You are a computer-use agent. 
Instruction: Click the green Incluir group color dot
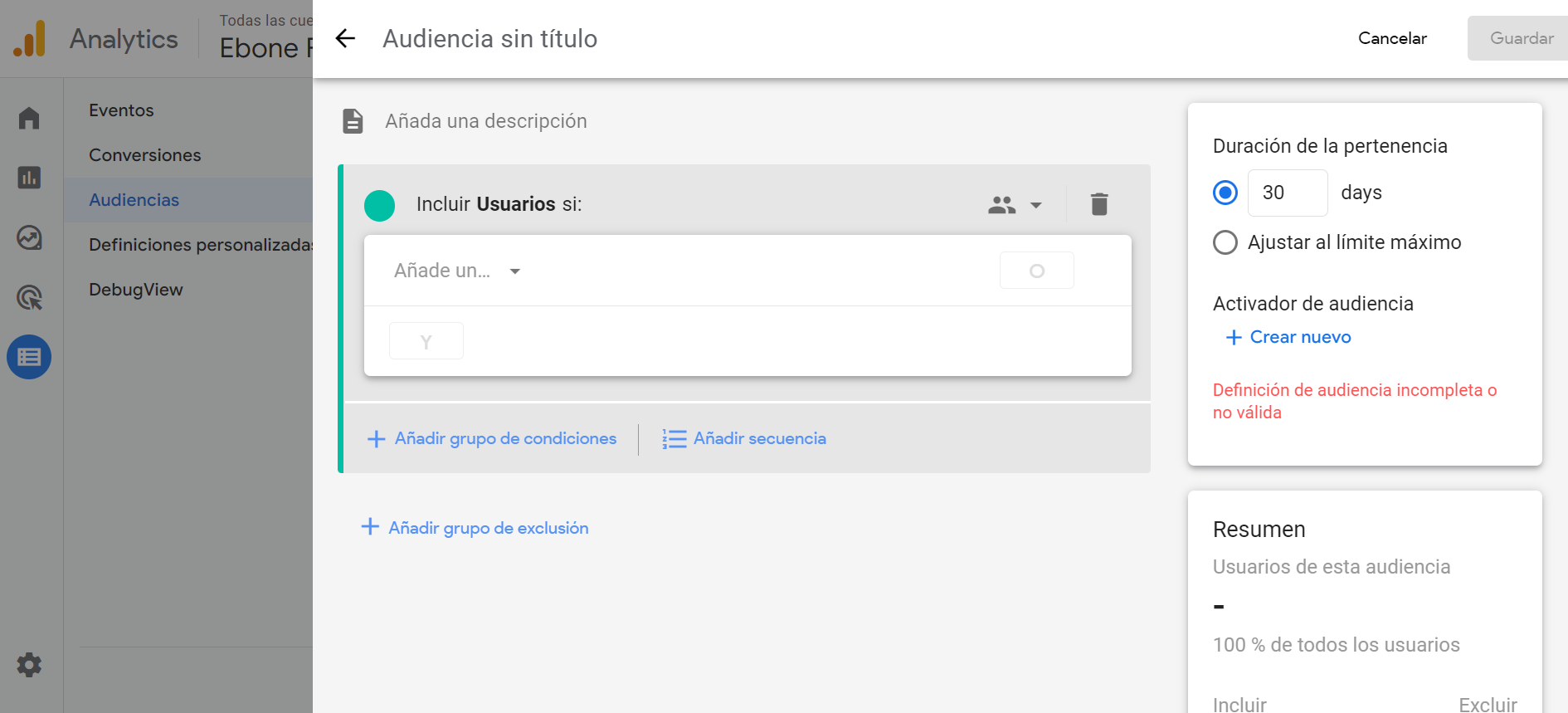click(380, 205)
